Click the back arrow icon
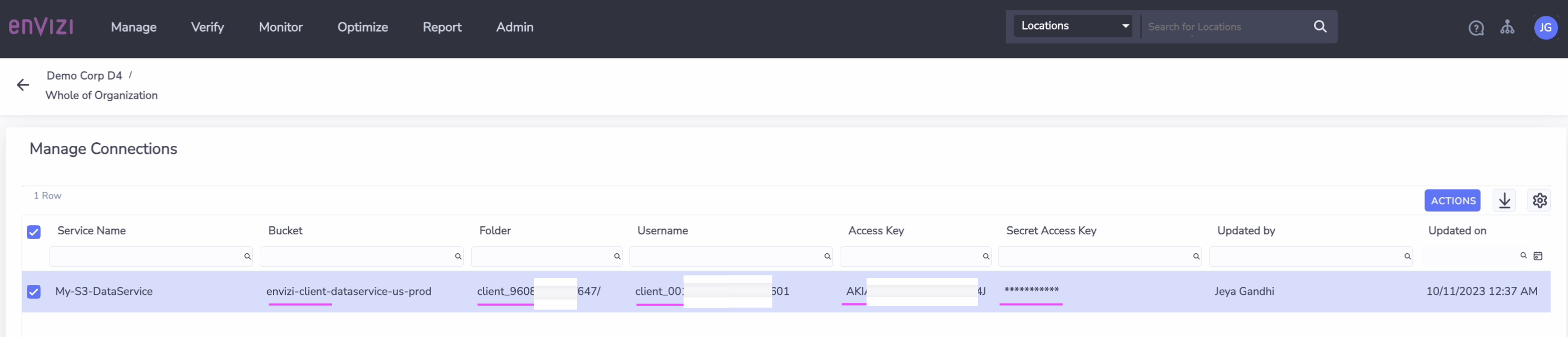Screen dimensions: 1568x337 tap(23, 85)
